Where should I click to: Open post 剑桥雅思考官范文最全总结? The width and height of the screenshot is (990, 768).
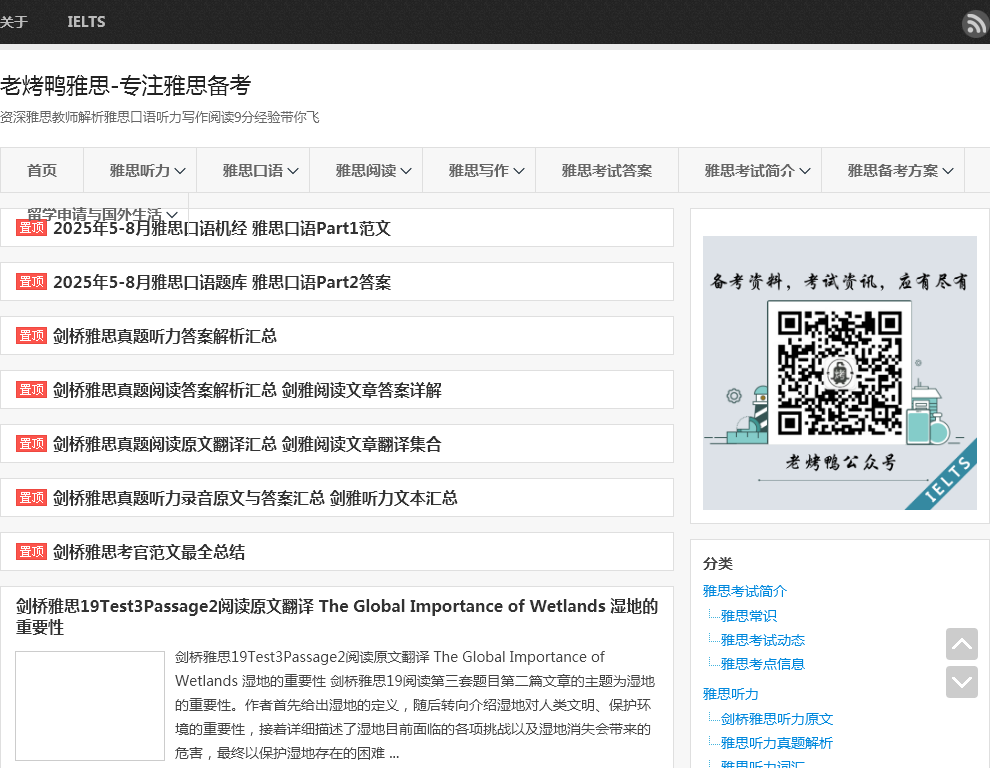click(x=149, y=552)
